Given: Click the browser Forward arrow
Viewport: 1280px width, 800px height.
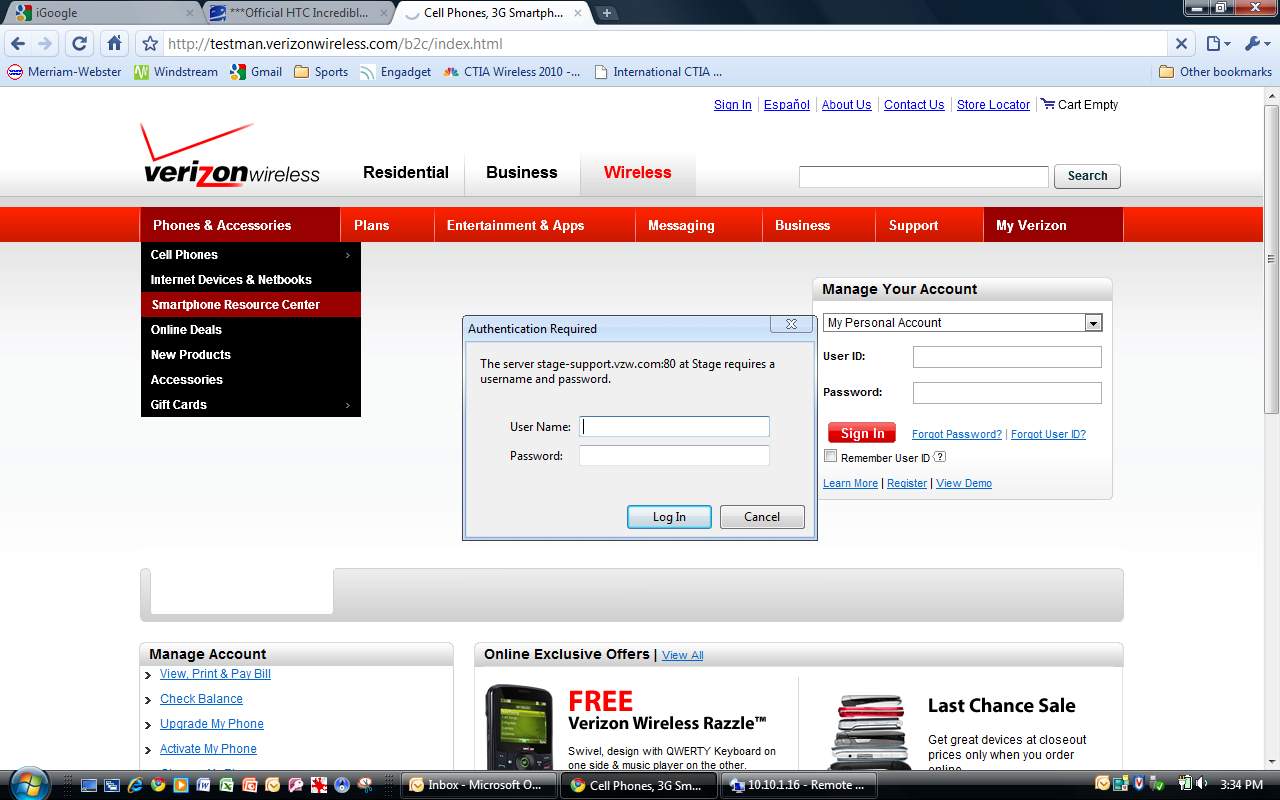Looking at the screenshot, I should [45, 44].
